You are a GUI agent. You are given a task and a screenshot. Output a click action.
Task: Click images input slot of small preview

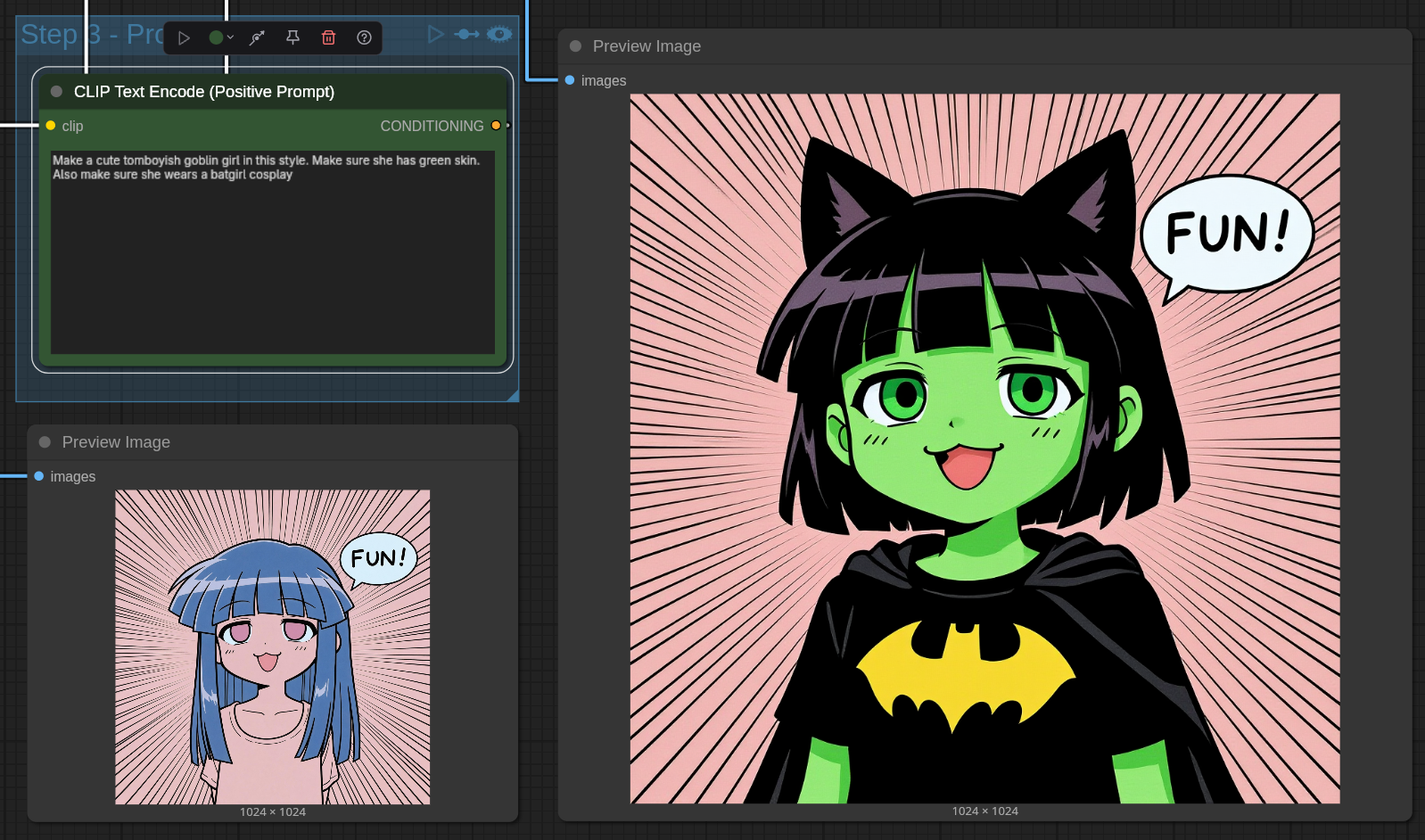pos(39,476)
